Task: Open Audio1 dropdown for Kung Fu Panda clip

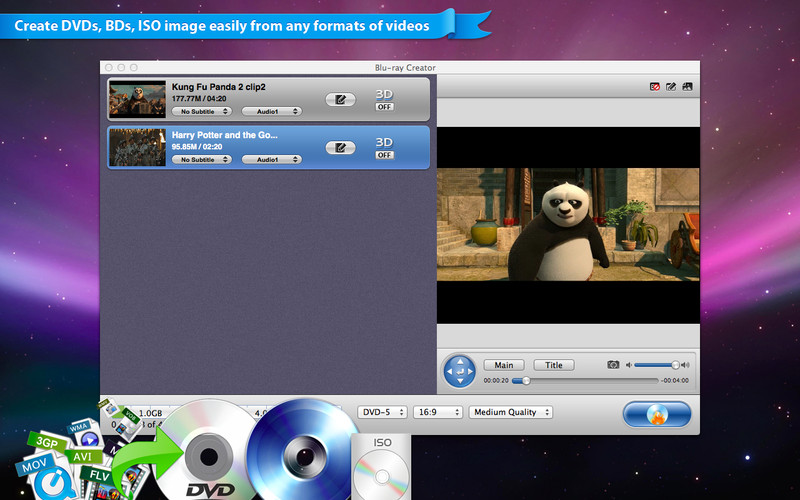Action: 271,111
